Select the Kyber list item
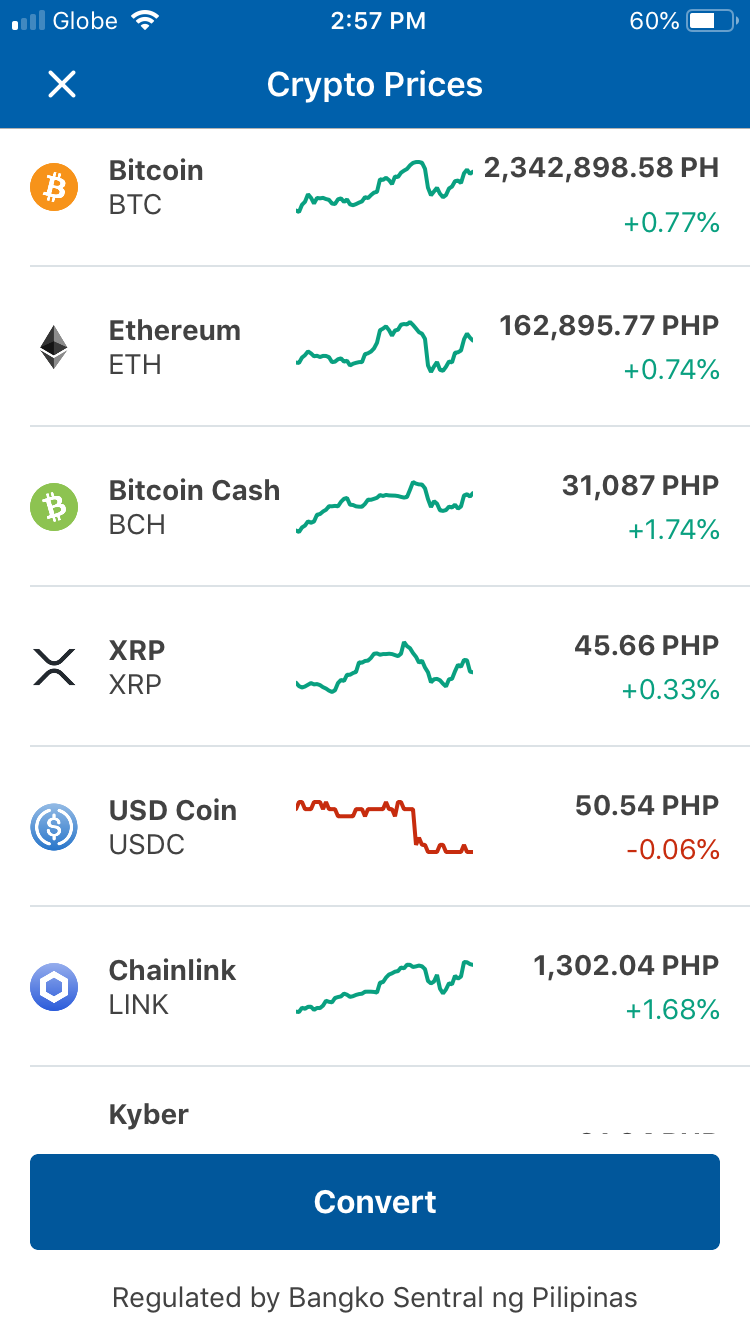750x1334 pixels. click(375, 1110)
